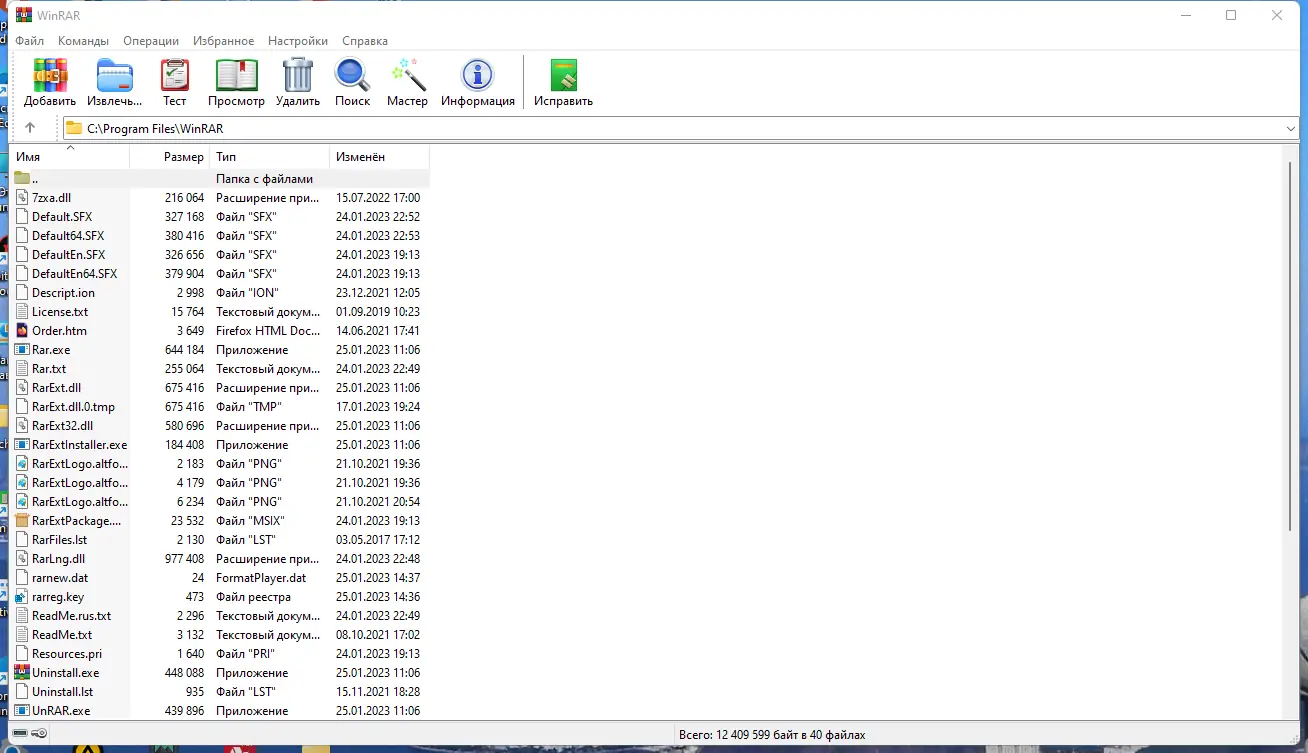1308x753 pixels.
Task: Click the C:\Program Files\WinRAR address field
Action: click(680, 128)
